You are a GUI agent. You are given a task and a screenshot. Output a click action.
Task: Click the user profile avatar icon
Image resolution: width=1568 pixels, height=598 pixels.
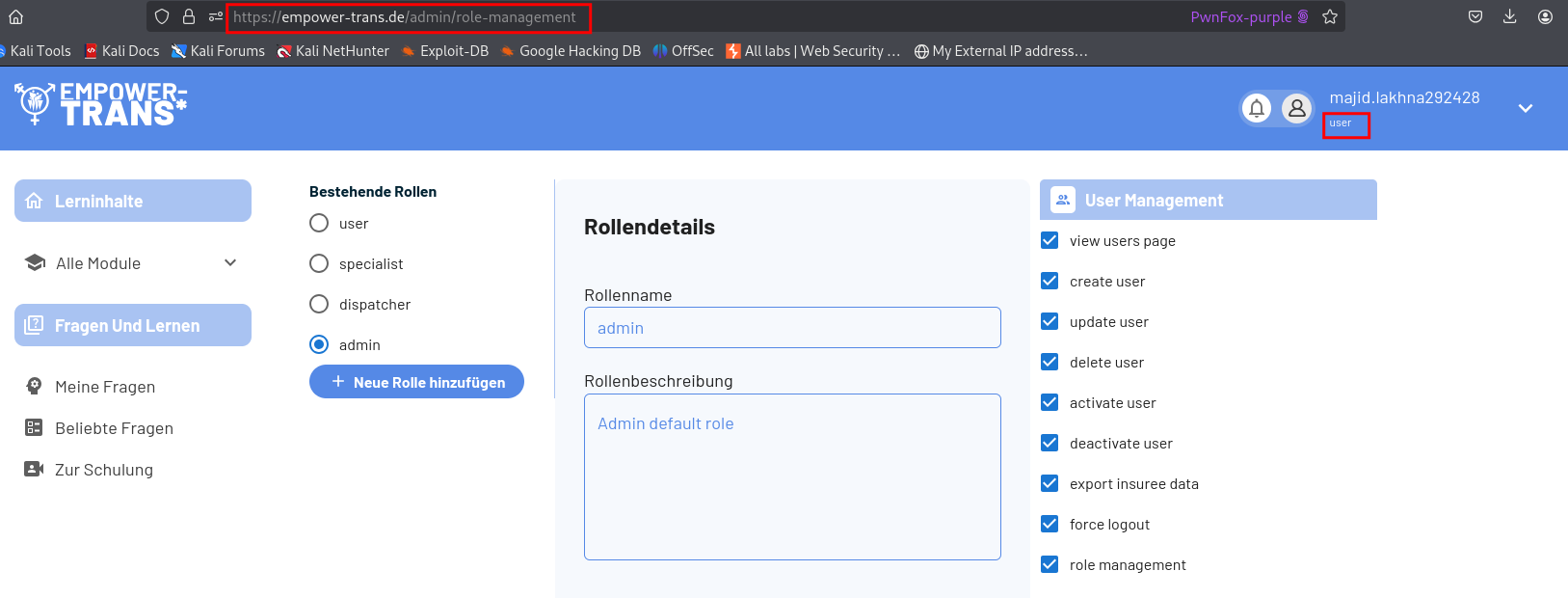click(1297, 108)
